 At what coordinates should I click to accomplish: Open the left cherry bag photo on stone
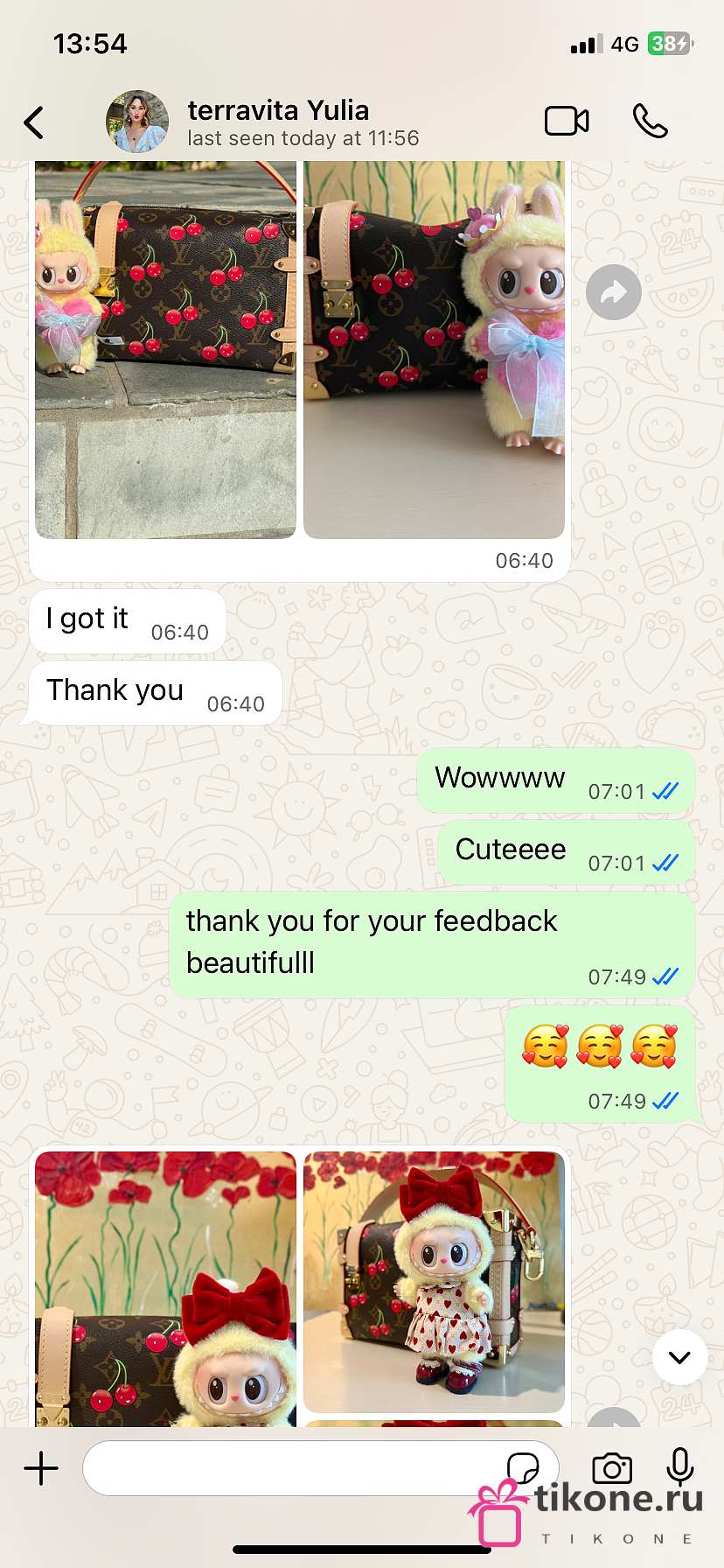(x=165, y=350)
